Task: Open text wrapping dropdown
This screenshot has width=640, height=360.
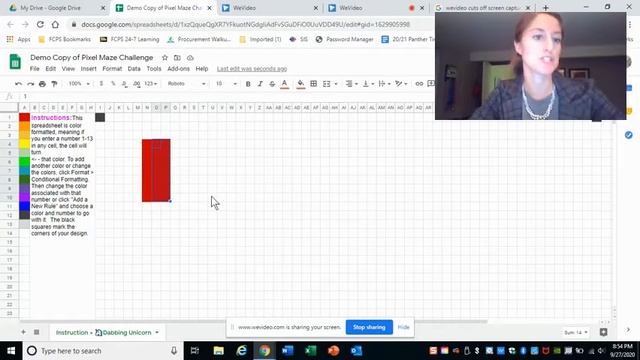Action: point(384,84)
